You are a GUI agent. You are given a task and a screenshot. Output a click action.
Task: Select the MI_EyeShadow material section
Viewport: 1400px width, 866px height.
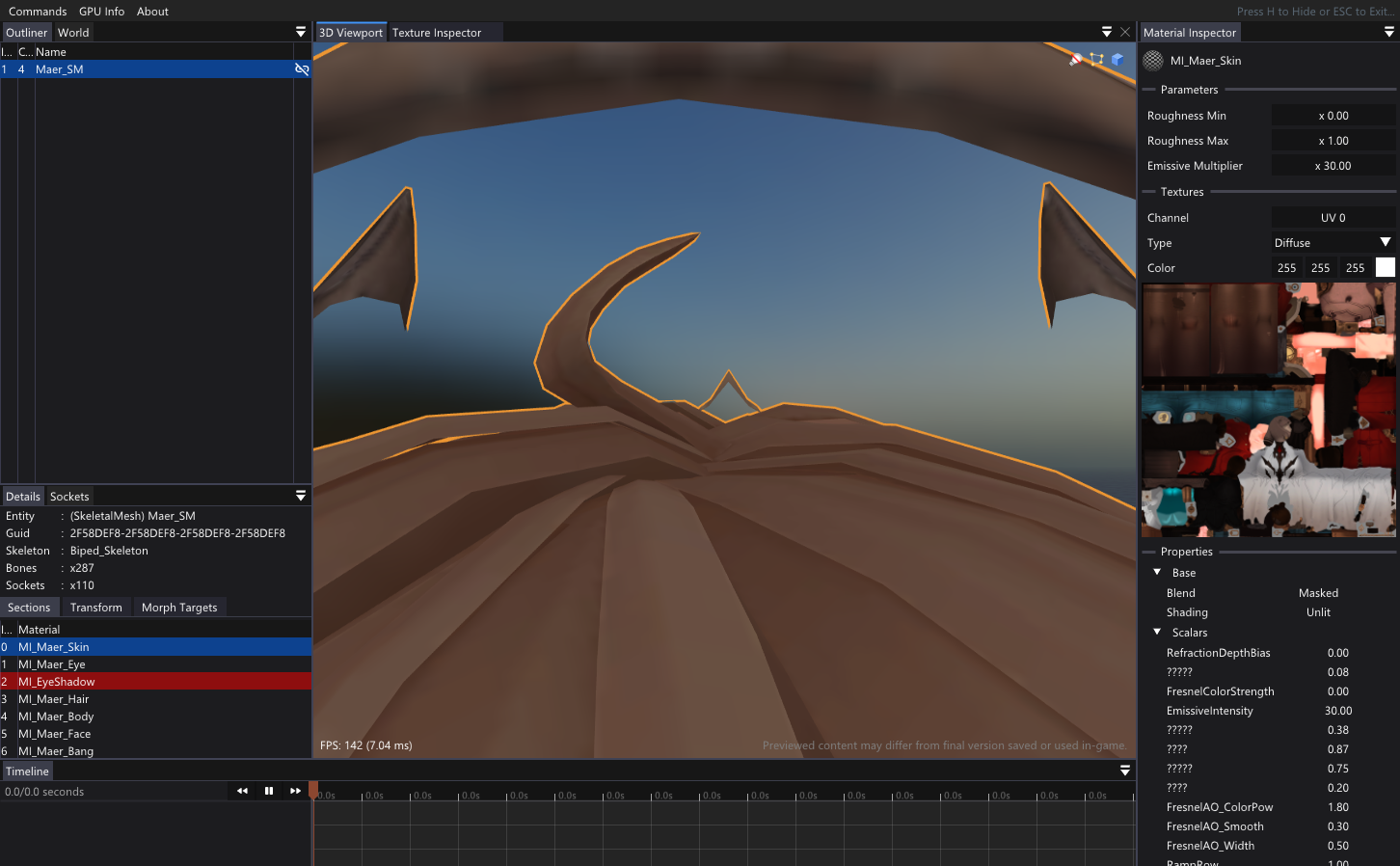tap(57, 682)
